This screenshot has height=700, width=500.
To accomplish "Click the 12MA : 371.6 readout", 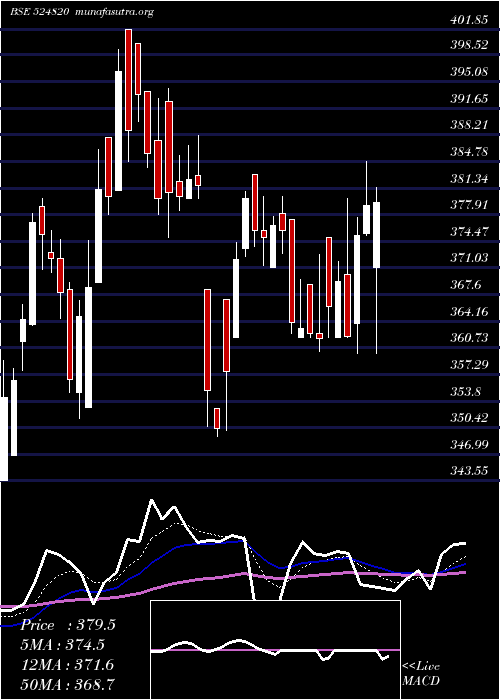I will (x=68, y=665).
